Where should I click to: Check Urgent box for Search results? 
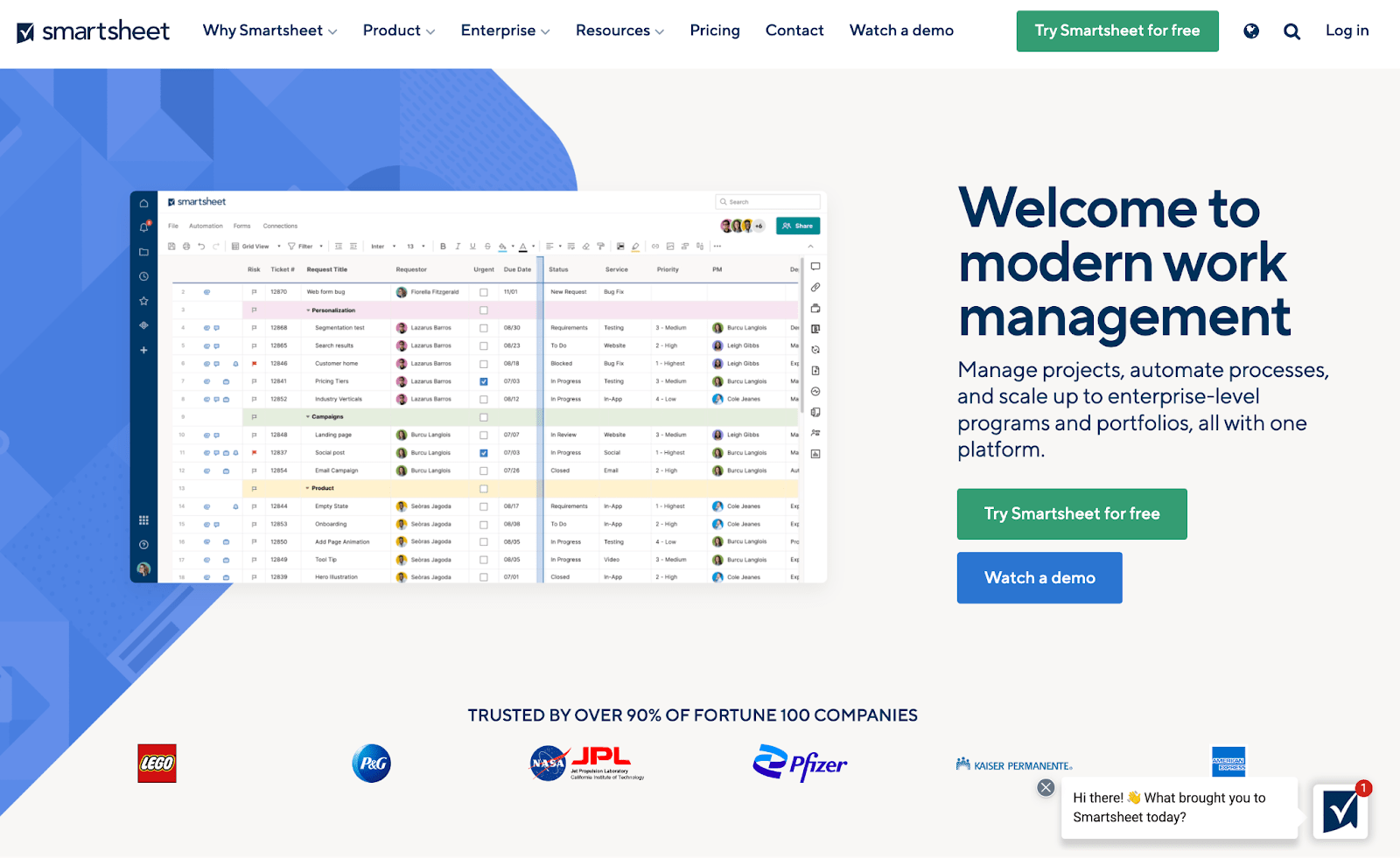pyautogui.click(x=484, y=345)
